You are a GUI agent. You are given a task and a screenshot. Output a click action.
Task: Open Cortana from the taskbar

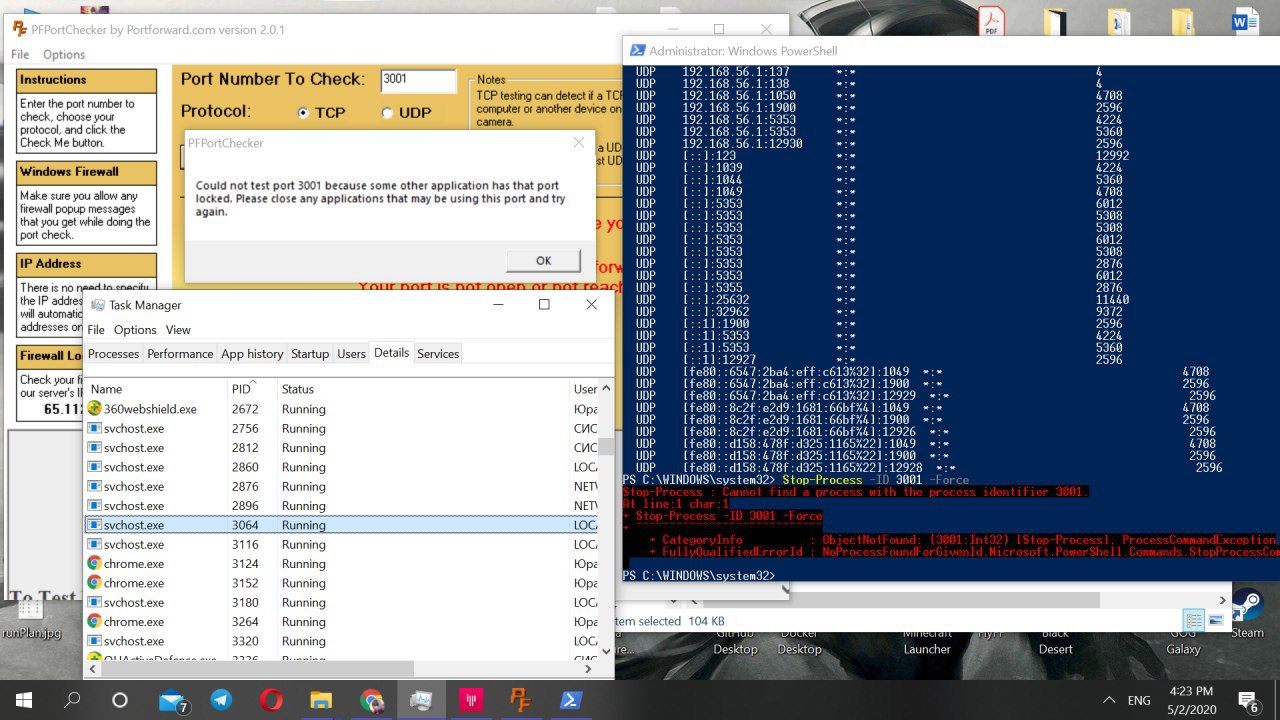tap(120, 700)
